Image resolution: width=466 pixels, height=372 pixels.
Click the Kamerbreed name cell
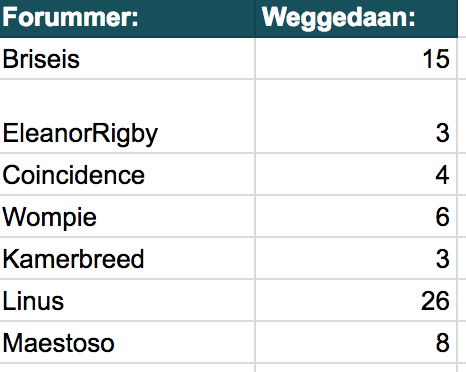[x=127, y=258]
